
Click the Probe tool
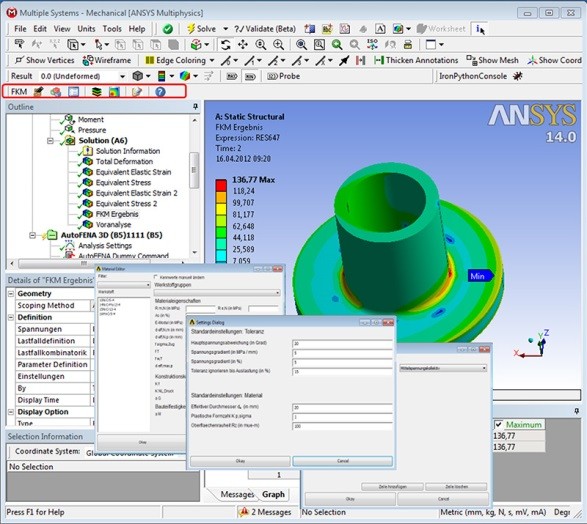(x=283, y=76)
